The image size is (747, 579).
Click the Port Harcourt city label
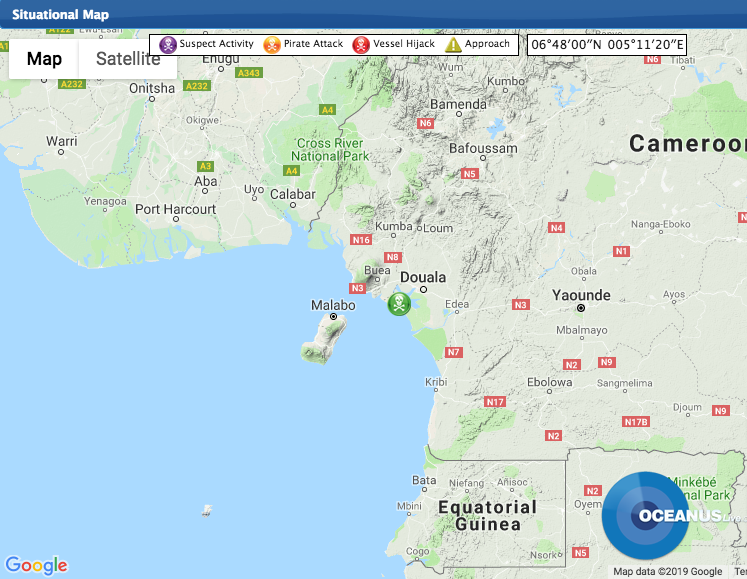click(175, 209)
